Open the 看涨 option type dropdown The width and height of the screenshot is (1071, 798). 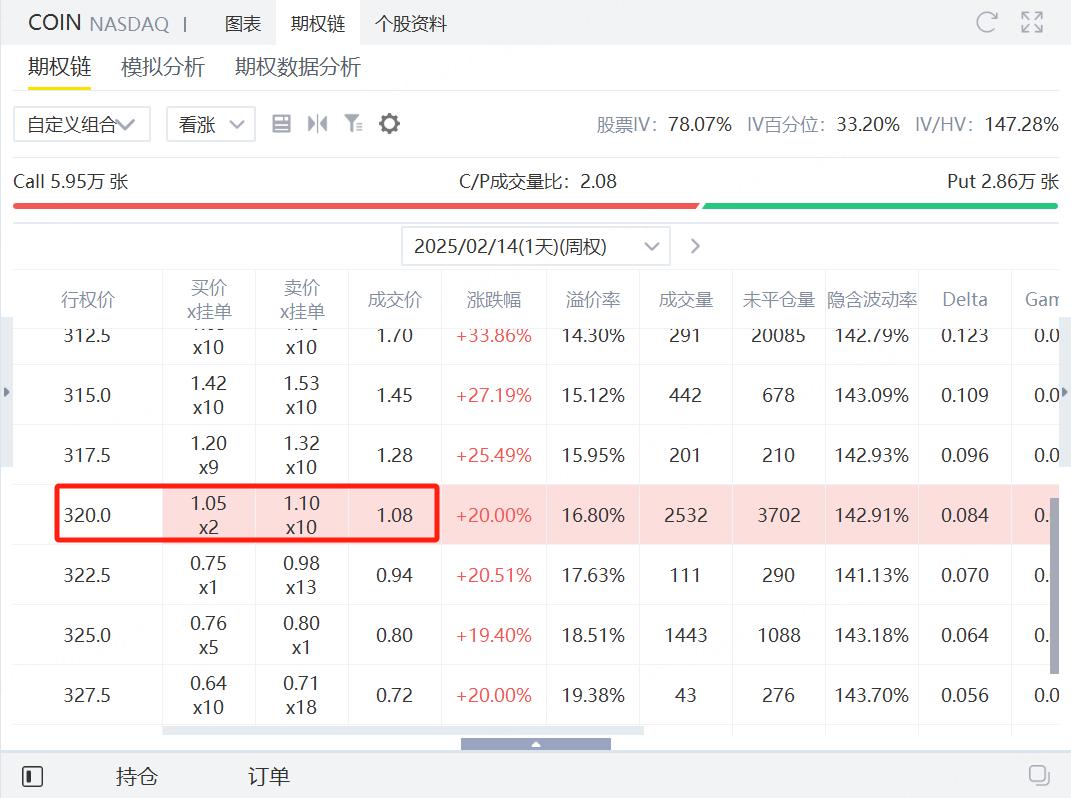click(211, 124)
